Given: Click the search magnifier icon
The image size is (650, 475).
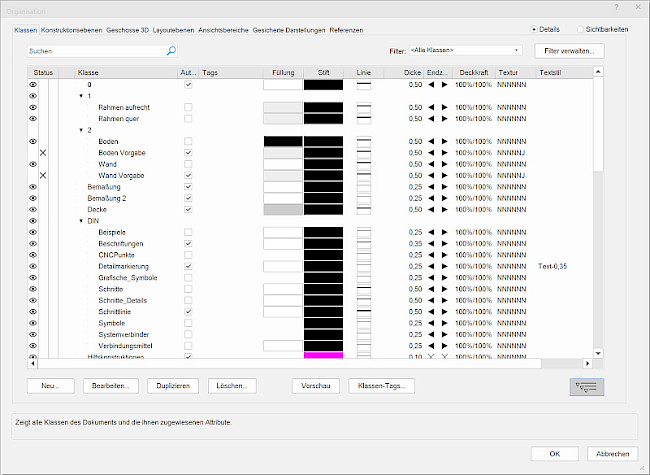Looking at the screenshot, I should (x=171, y=50).
